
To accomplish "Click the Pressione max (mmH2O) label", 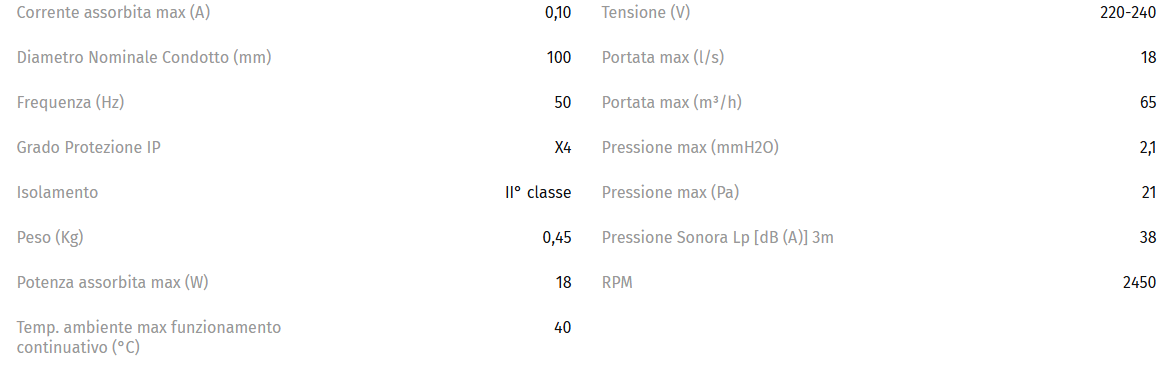I will 690,147.
